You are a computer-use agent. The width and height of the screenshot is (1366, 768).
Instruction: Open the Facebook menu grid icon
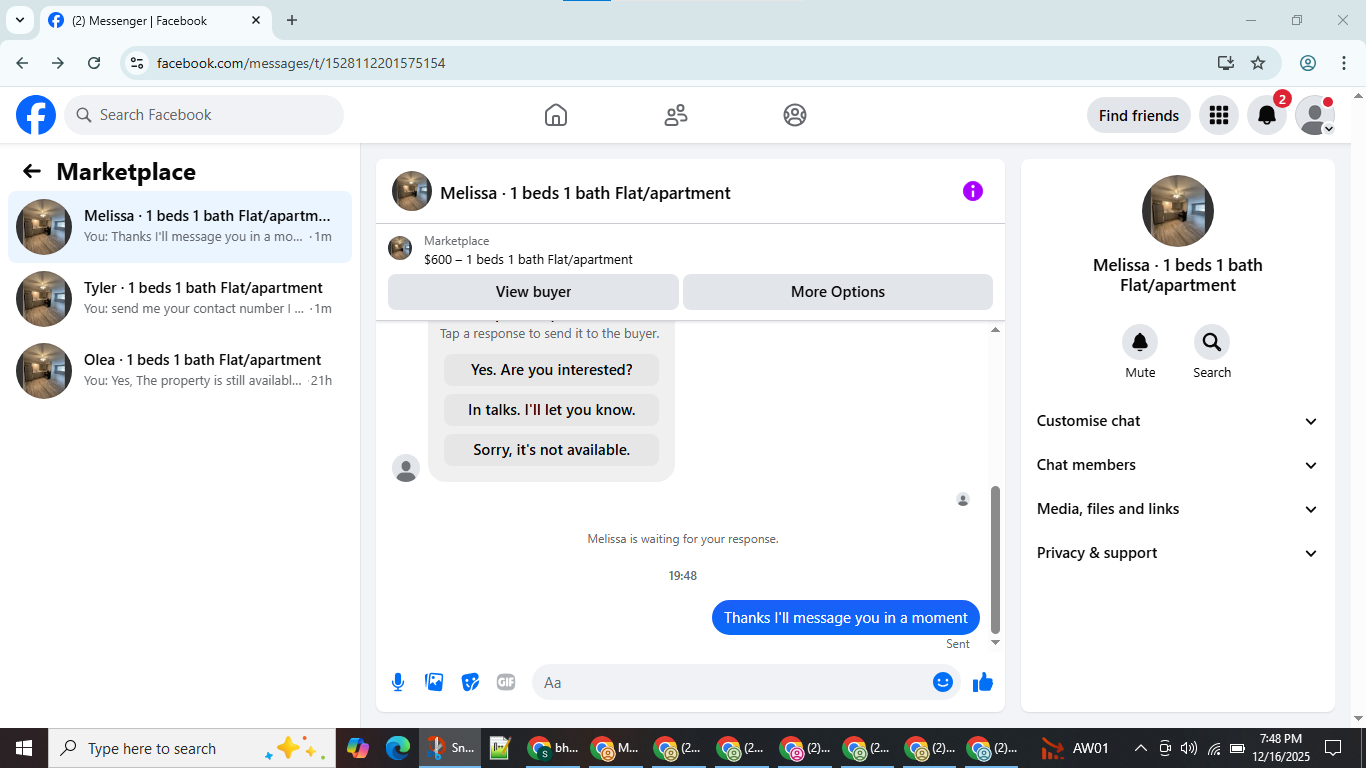[x=1218, y=115]
